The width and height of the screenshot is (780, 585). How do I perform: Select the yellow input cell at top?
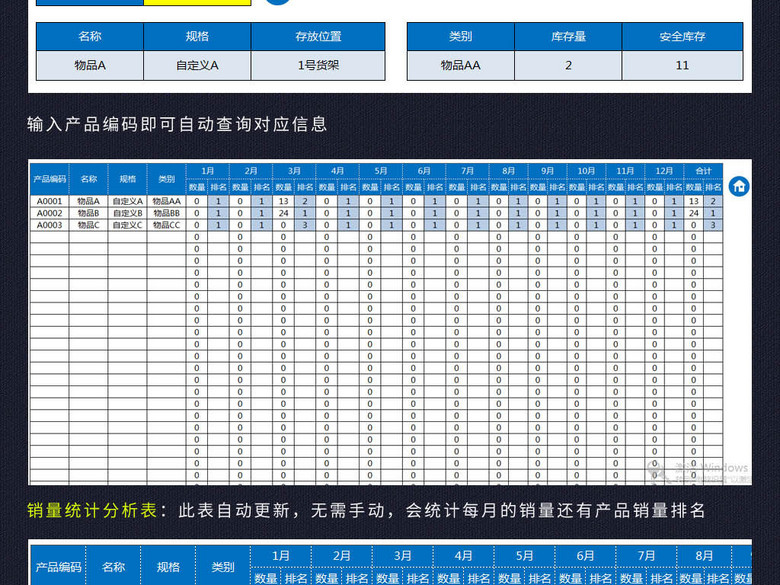[x=197, y=2]
